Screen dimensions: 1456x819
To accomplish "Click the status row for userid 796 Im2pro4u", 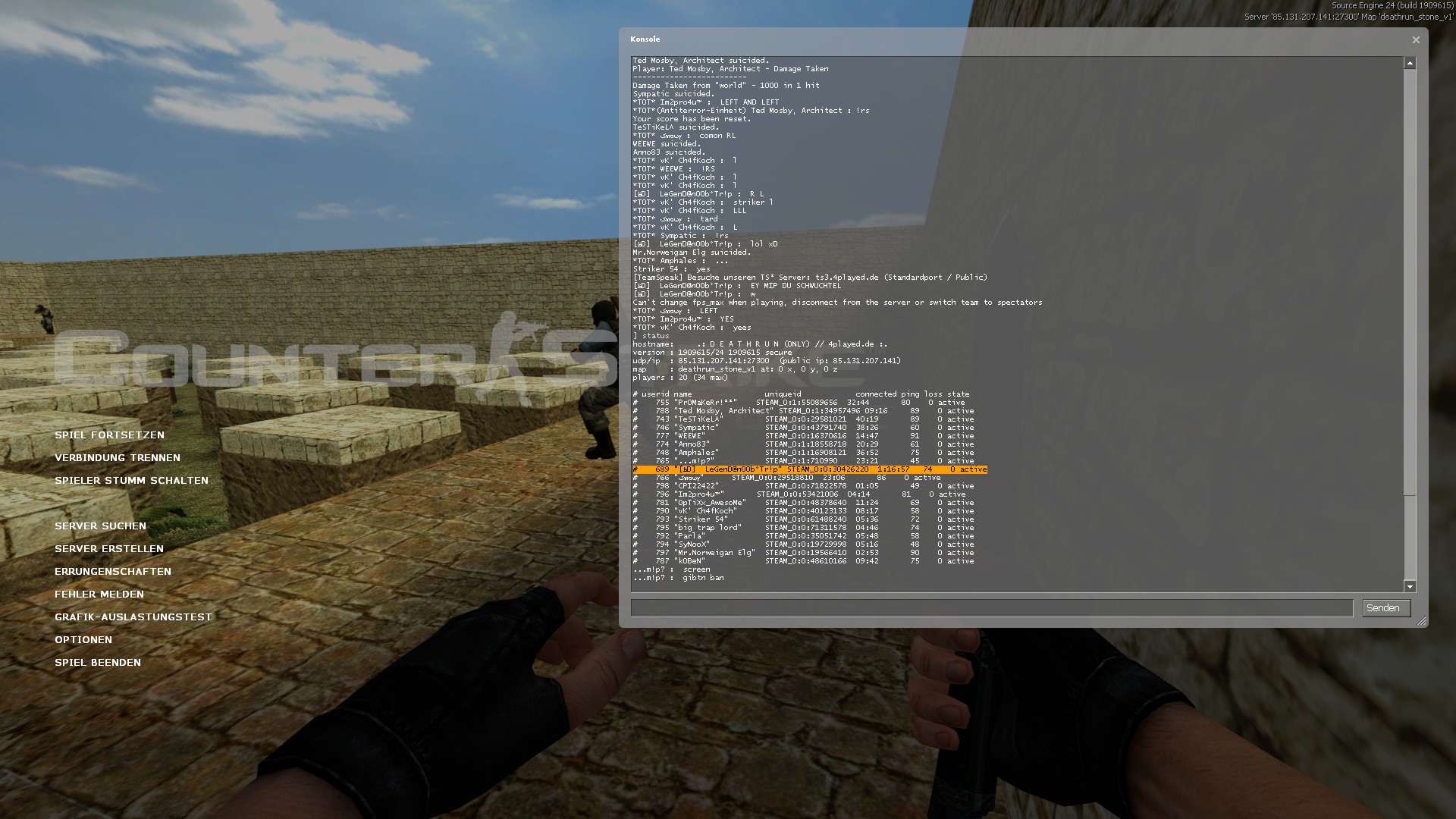I will coord(799,494).
